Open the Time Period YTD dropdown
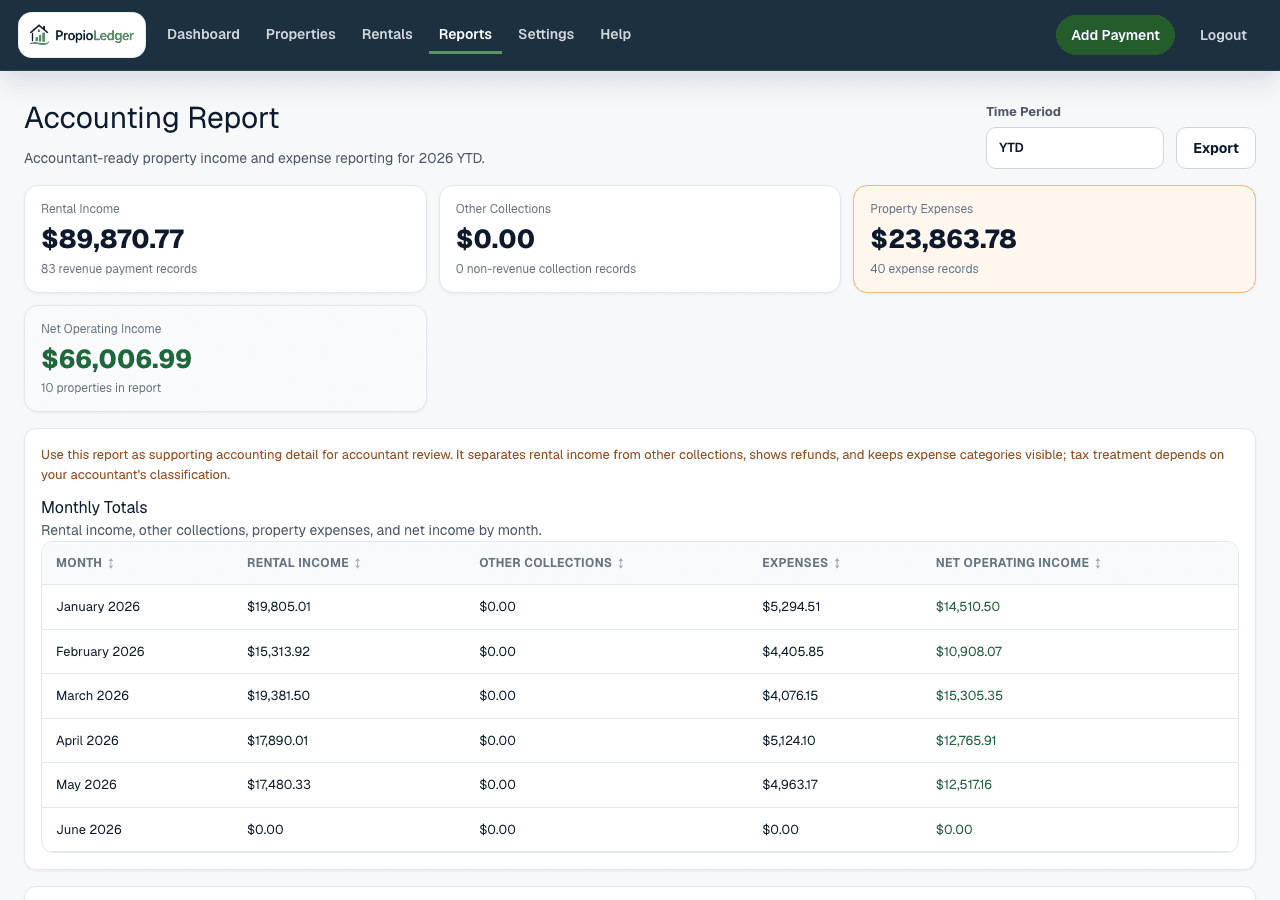Image resolution: width=1280 pixels, height=900 pixels. pos(1075,148)
